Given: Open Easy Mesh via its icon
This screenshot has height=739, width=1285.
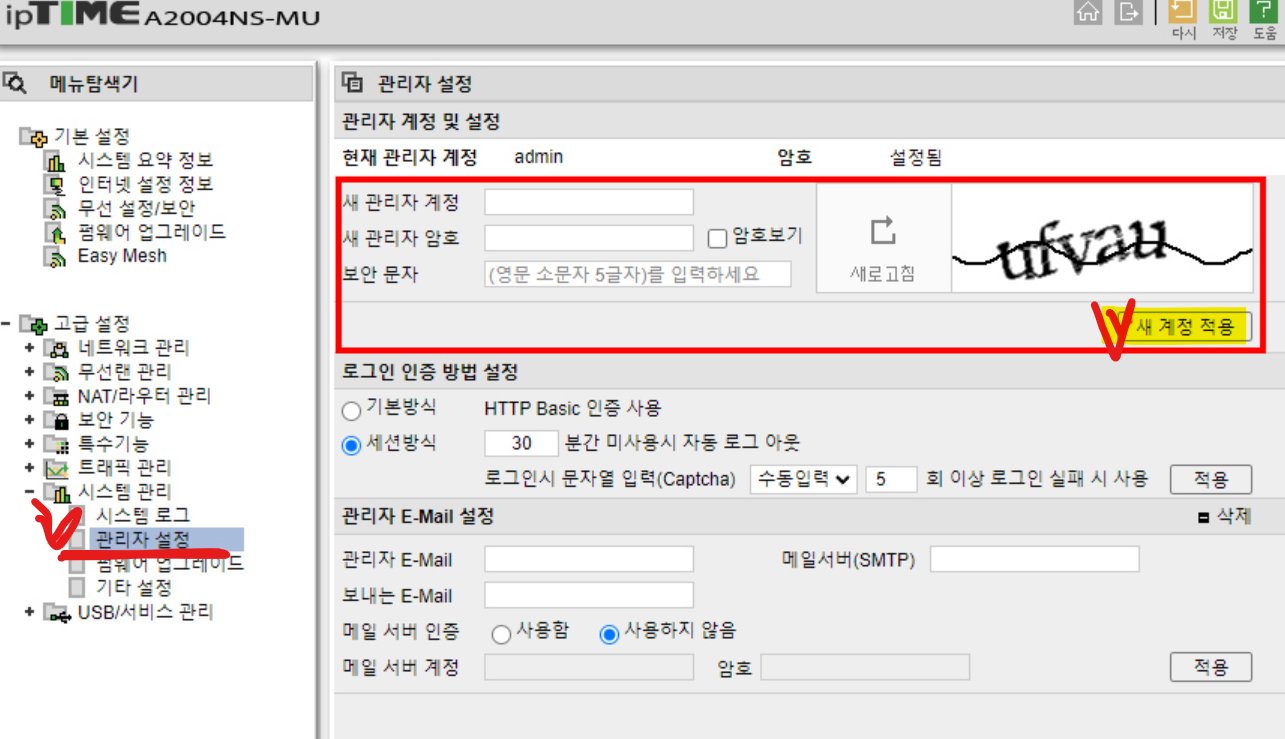Looking at the screenshot, I should (56, 256).
